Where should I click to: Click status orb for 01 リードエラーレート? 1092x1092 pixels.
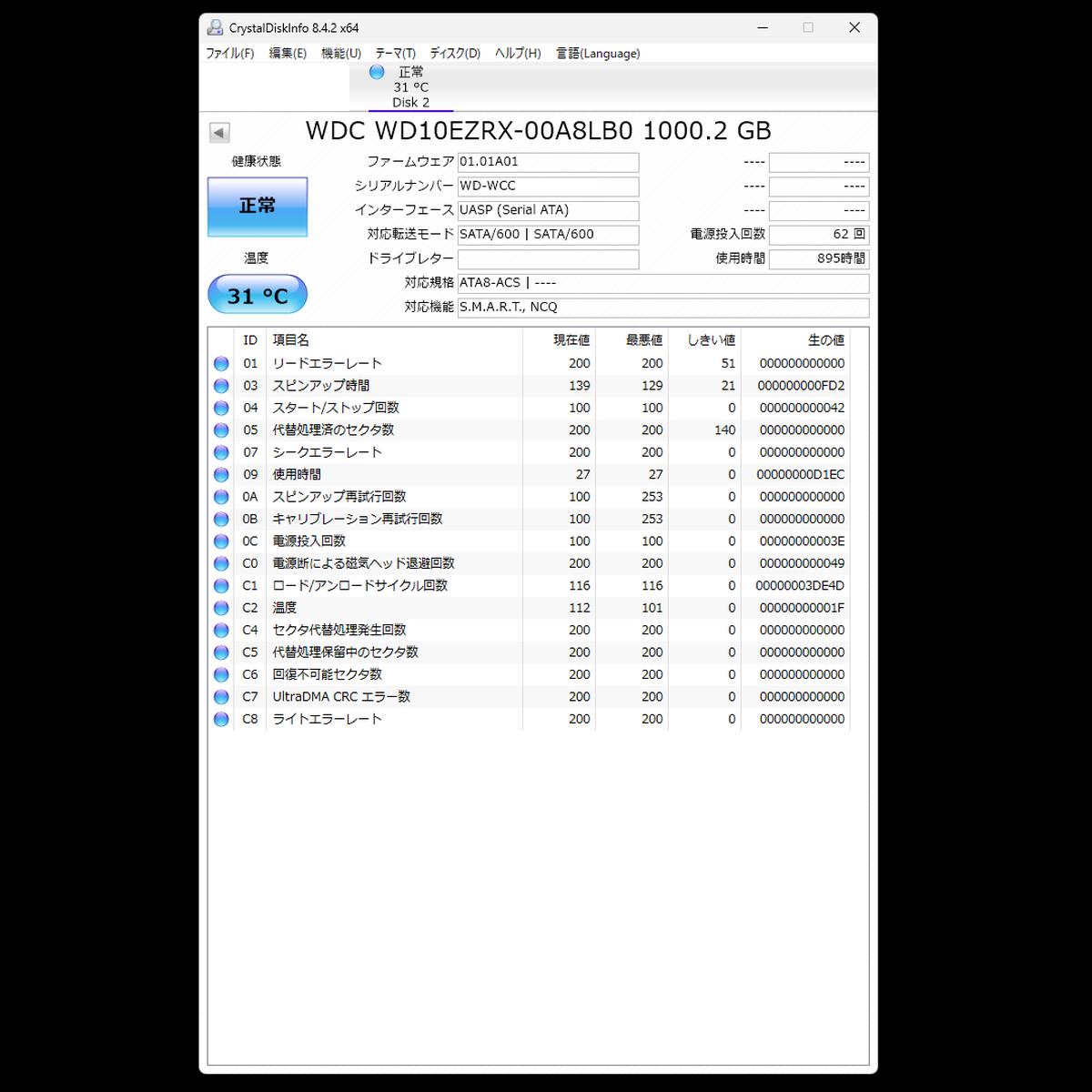coord(221,364)
